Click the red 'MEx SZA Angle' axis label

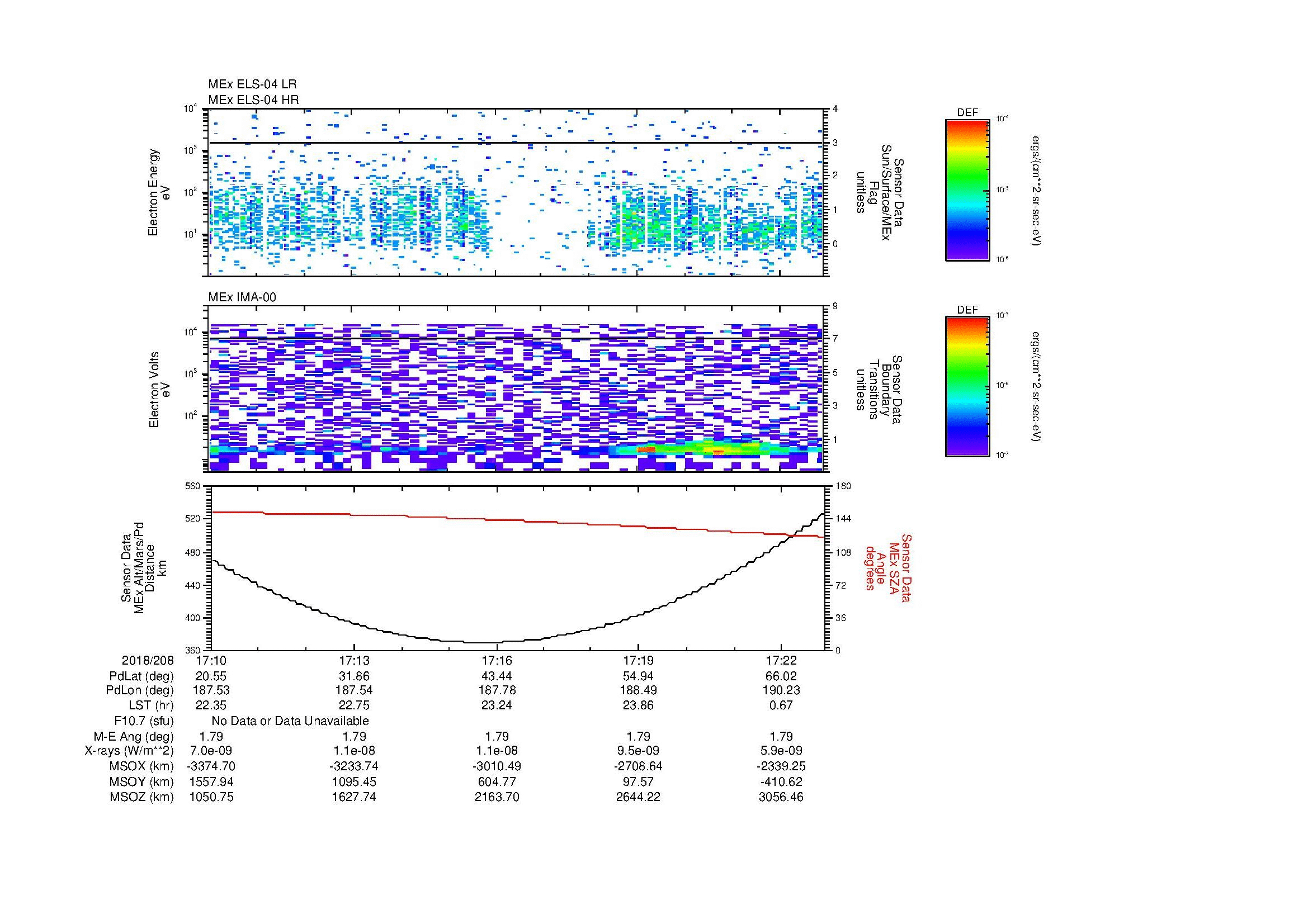[x=888, y=567]
